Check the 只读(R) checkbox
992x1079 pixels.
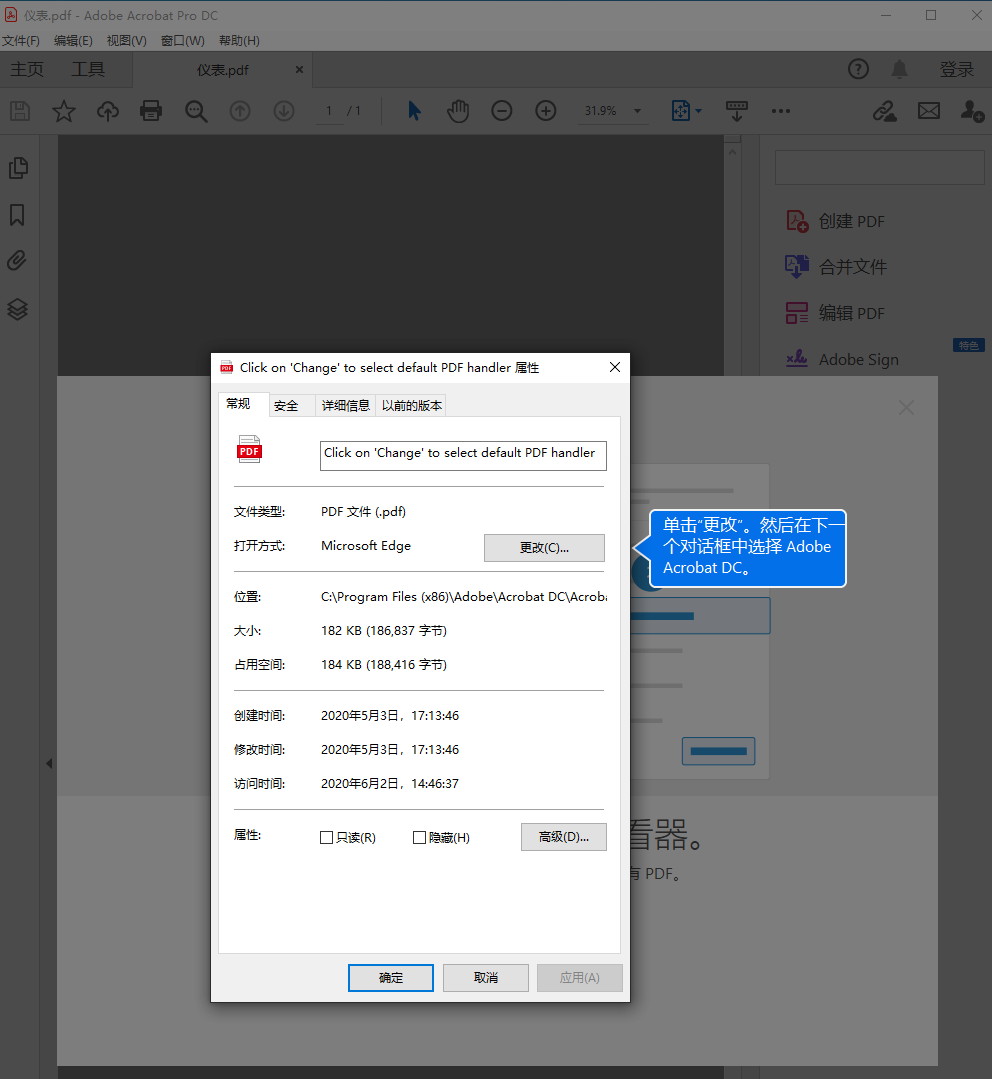click(327, 837)
